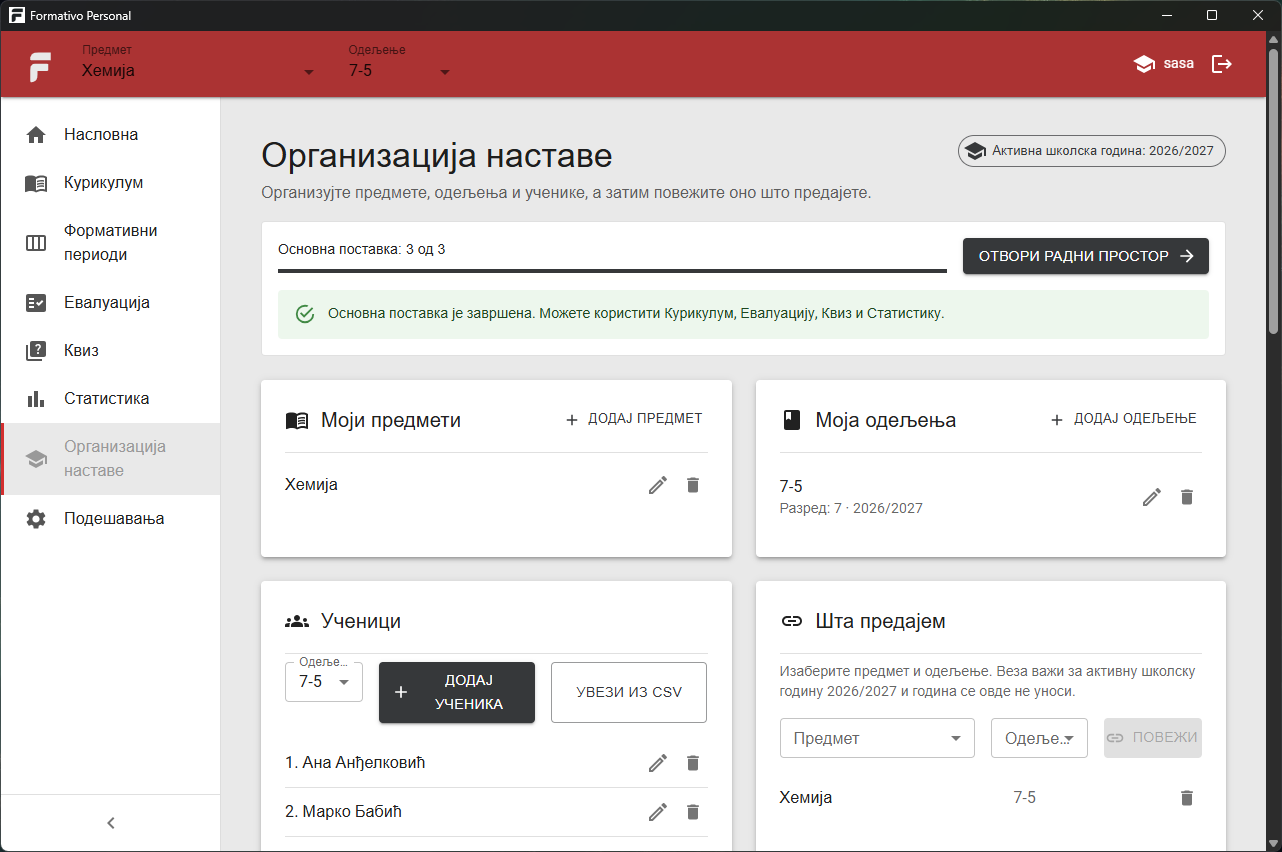Image resolution: width=1282 pixels, height=852 pixels.
Task: Edit student Ана Анђелковић
Action: click(x=657, y=763)
